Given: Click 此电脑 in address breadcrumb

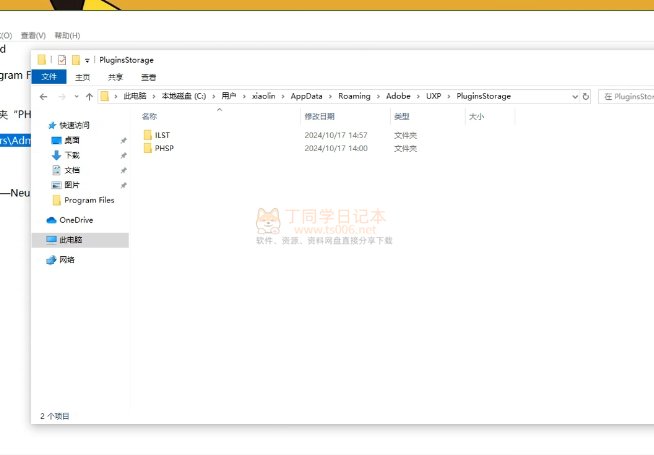Looking at the screenshot, I should coord(135,96).
